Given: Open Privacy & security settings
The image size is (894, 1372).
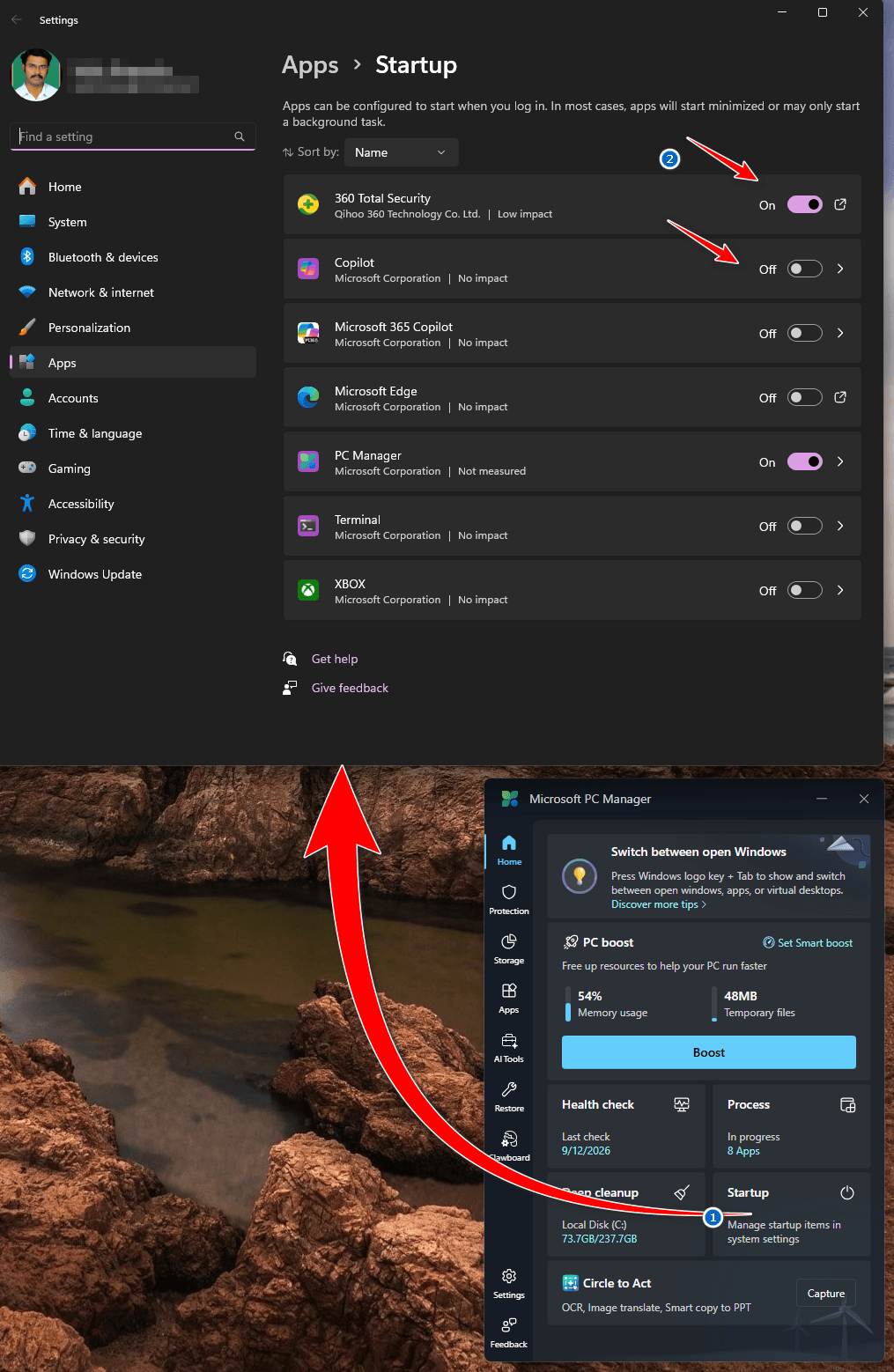Looking at the screenshot, I should 133,539.
